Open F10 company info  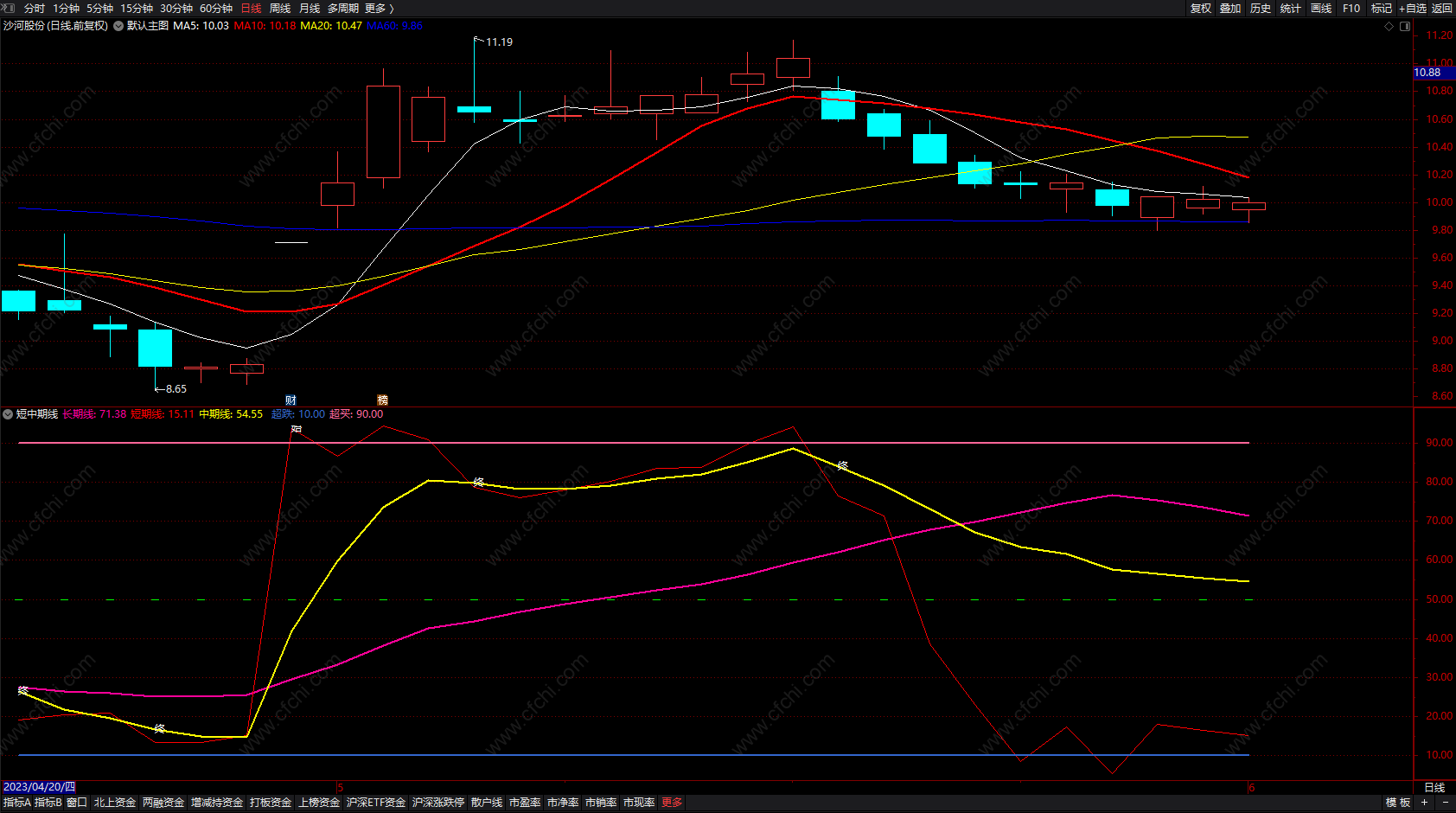(1351, 8)
